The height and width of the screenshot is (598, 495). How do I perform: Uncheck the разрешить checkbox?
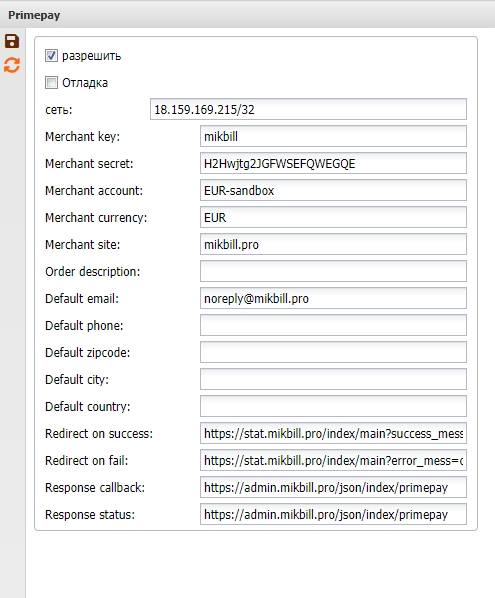tap(51, 56)
